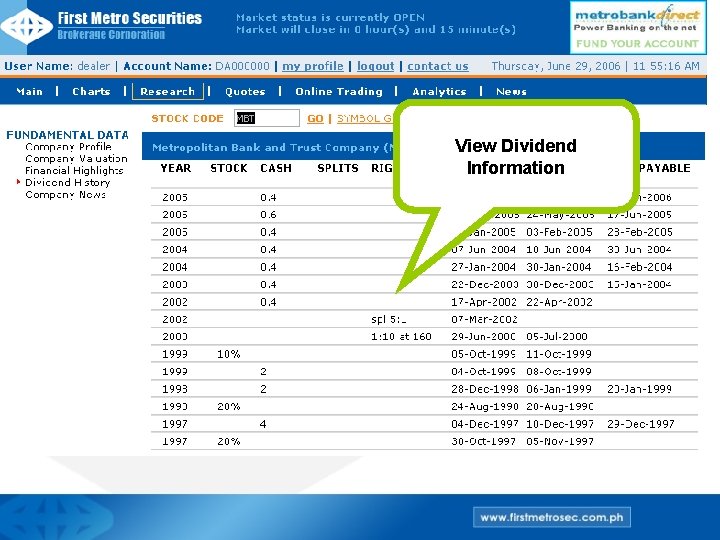This screenshot has height=540, width=720.
Task: Click the 28-Dec-1998 date cell
Action: tap(484, 389)
